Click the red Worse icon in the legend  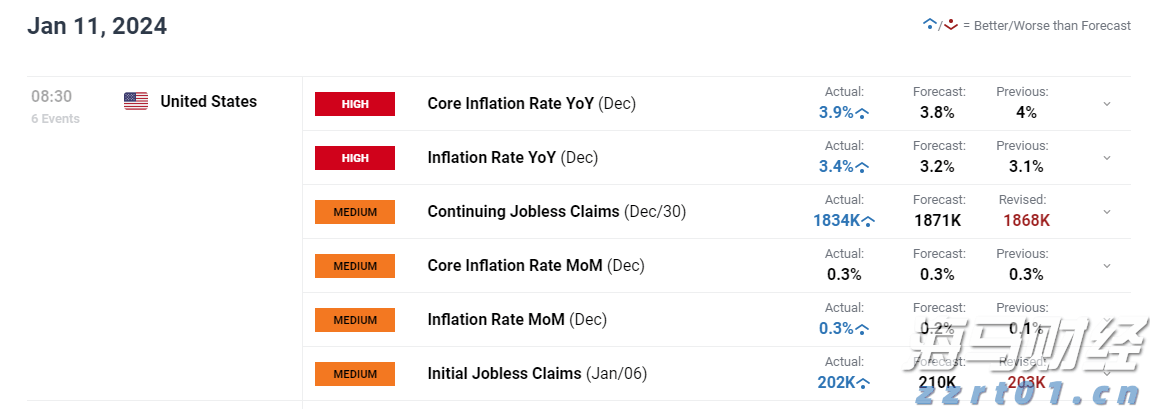point(951,24)
